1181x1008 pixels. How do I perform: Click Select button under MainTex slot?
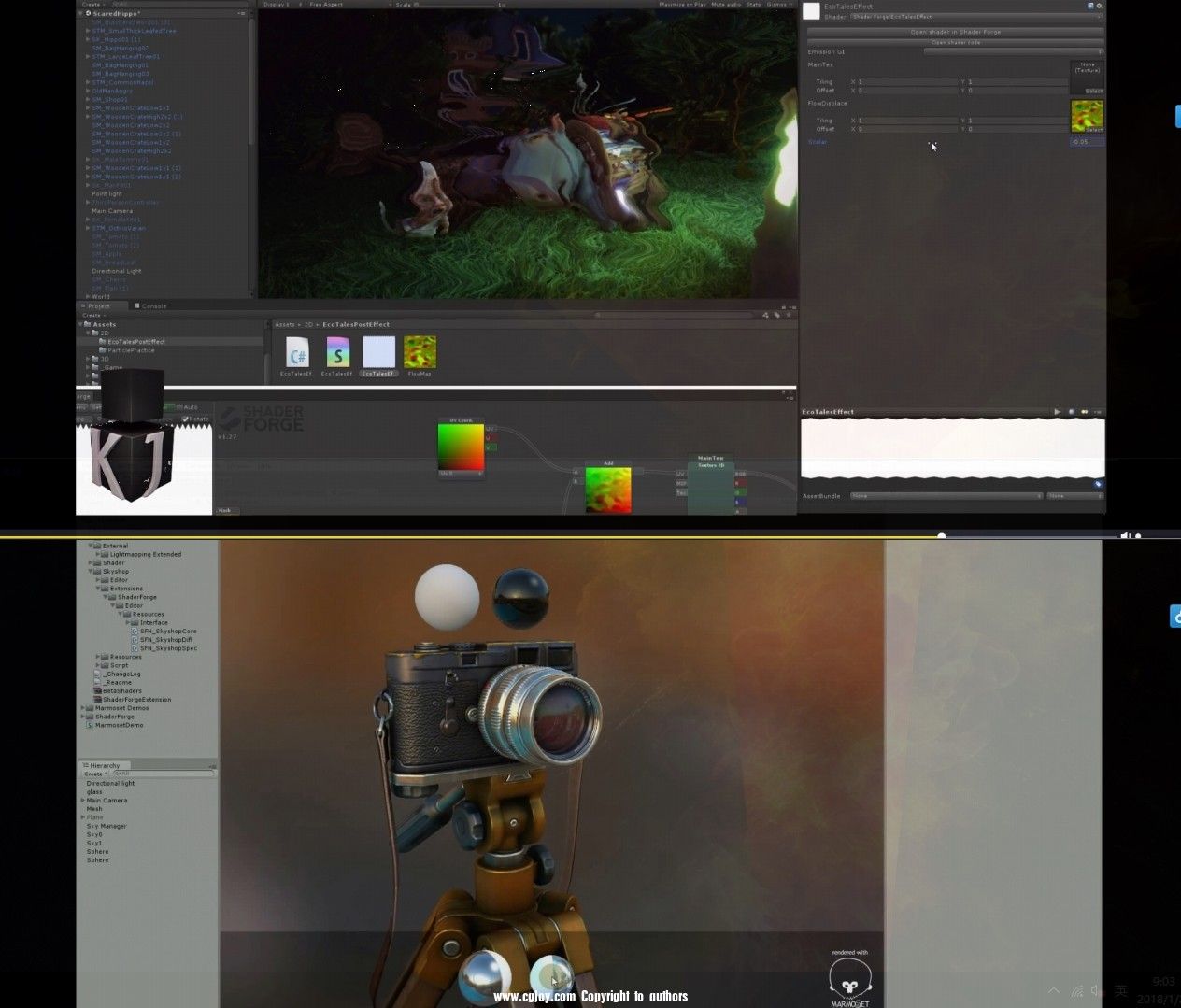tap(1093, 91)
